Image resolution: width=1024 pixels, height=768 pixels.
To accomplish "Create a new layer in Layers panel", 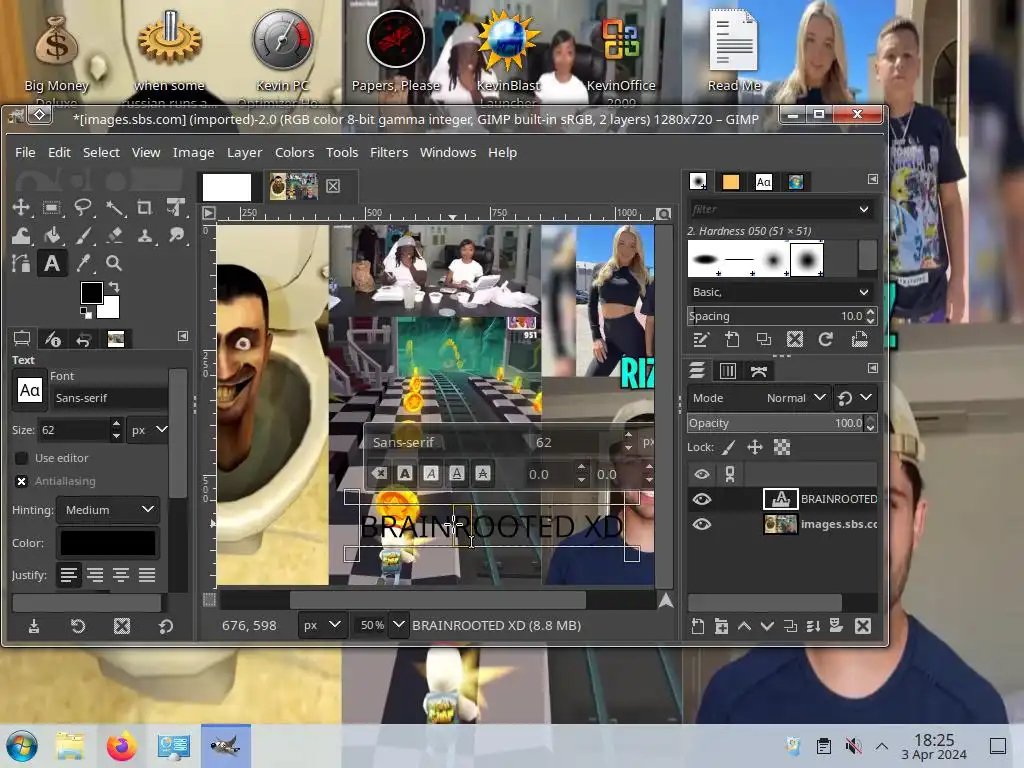I will [697, 626].
